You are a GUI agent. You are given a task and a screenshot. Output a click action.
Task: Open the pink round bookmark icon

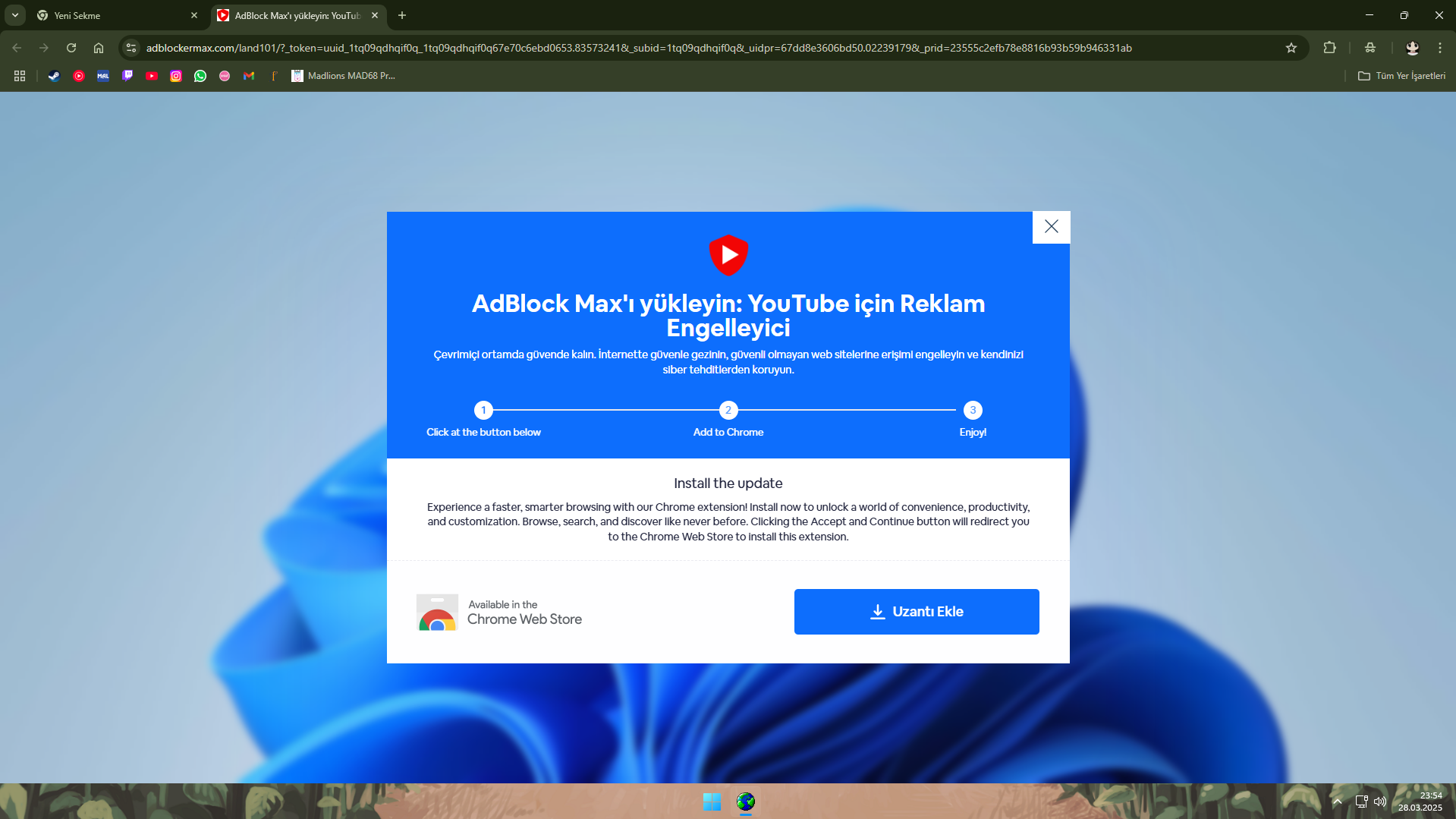click(x=225, y=76)
